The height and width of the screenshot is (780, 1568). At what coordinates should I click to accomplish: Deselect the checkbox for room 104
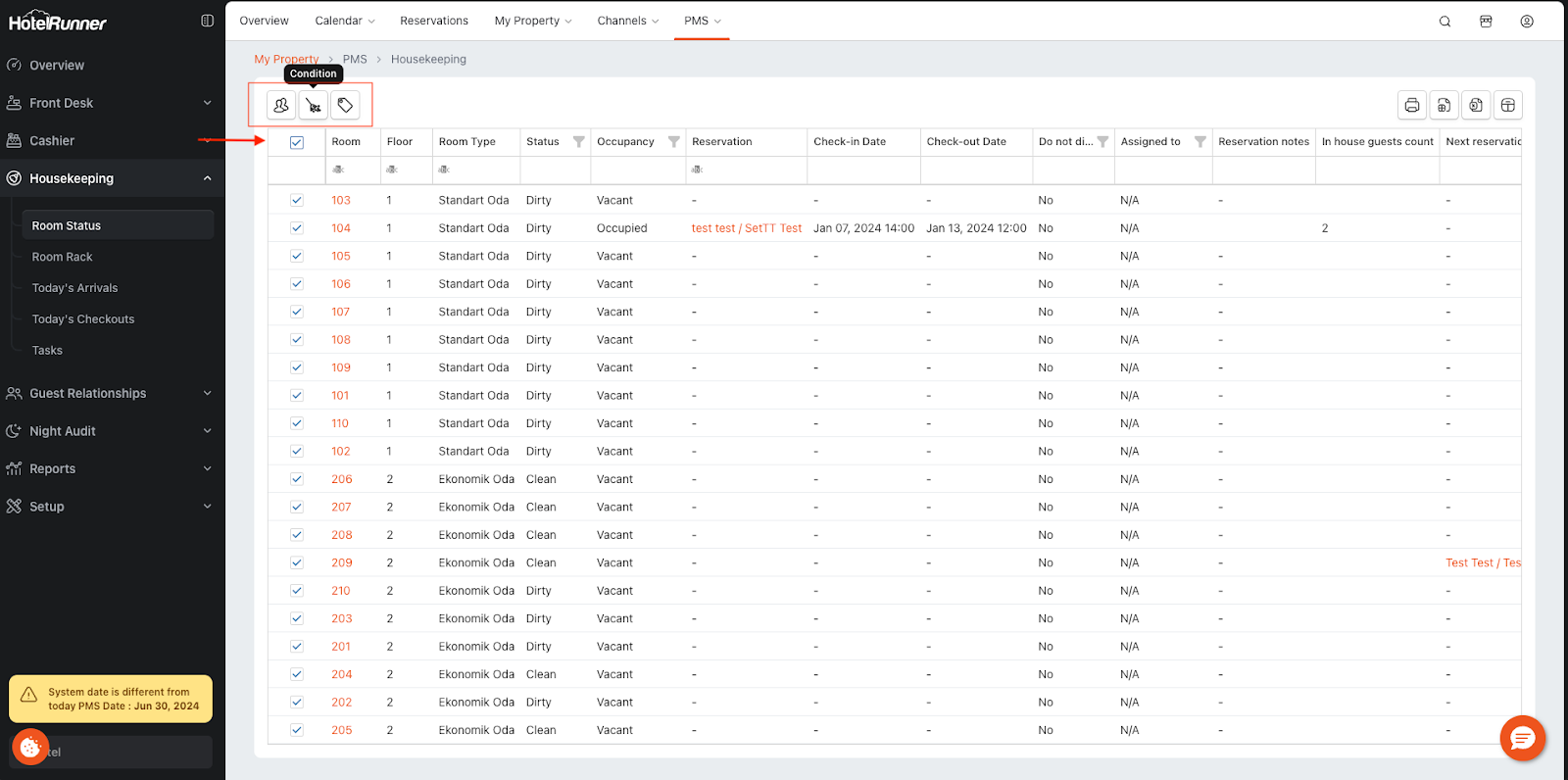point(297,228)
